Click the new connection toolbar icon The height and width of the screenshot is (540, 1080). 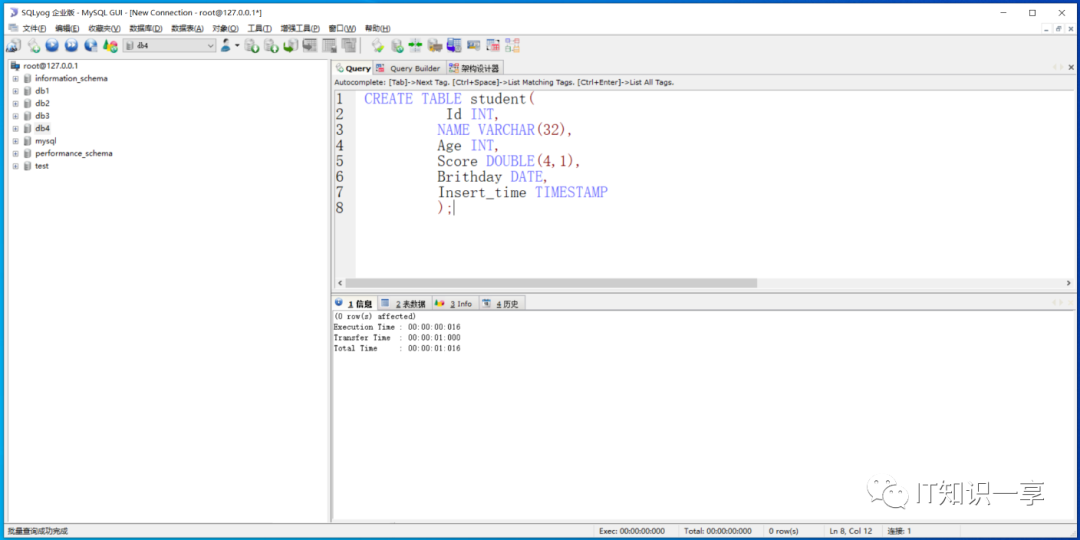pos(13,46)
